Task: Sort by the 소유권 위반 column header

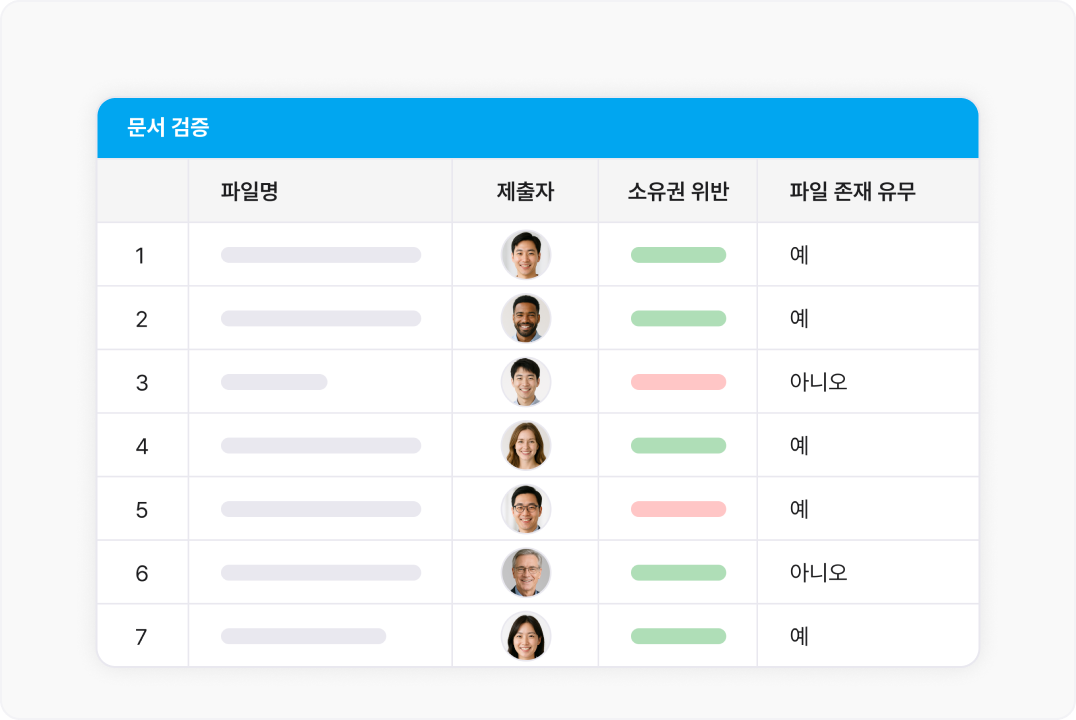Action: 678,191
